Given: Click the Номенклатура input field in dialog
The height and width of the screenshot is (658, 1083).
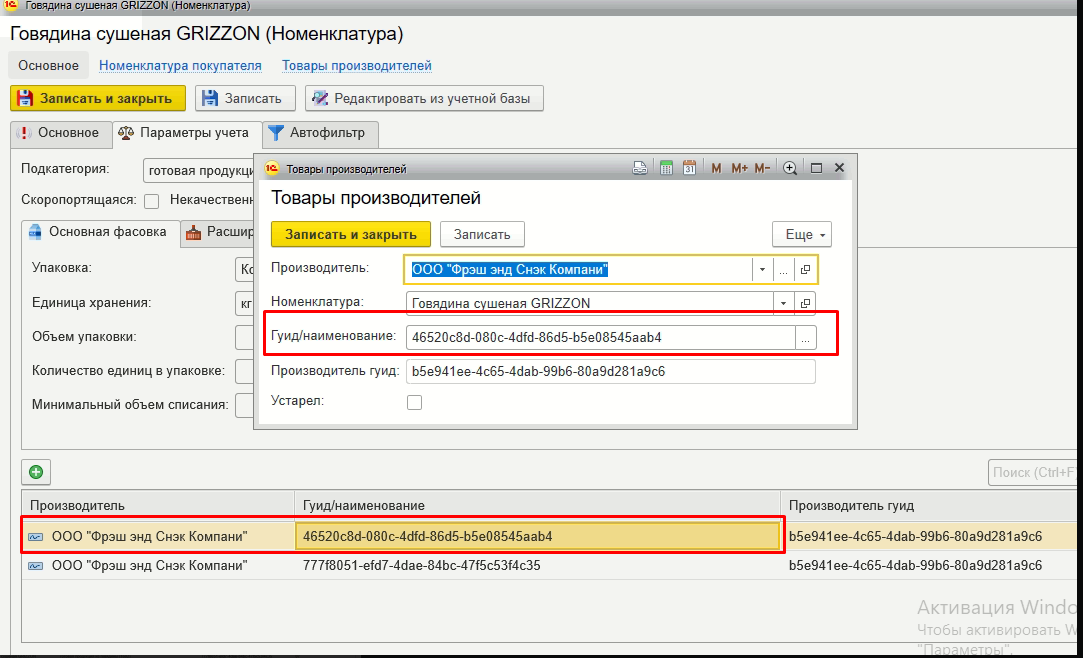Looking at the screenshot, I should pos(590,303).
